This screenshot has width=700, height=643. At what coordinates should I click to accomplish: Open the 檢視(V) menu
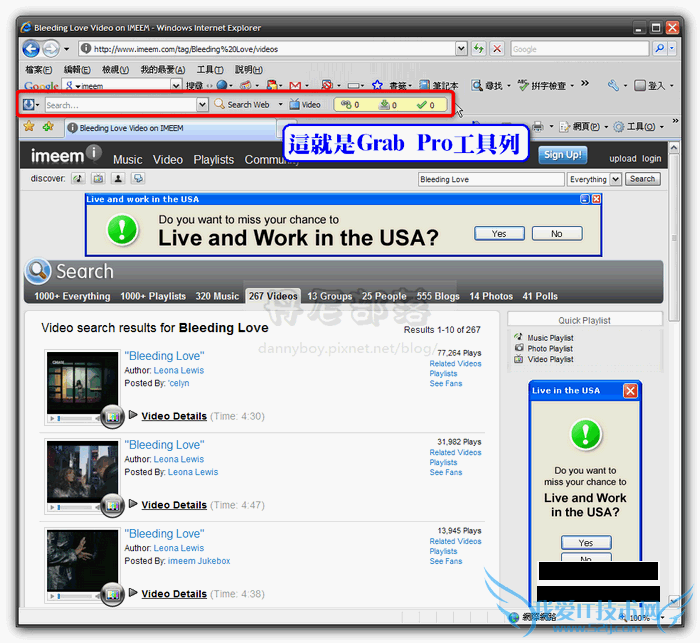(x=115, y=70)
